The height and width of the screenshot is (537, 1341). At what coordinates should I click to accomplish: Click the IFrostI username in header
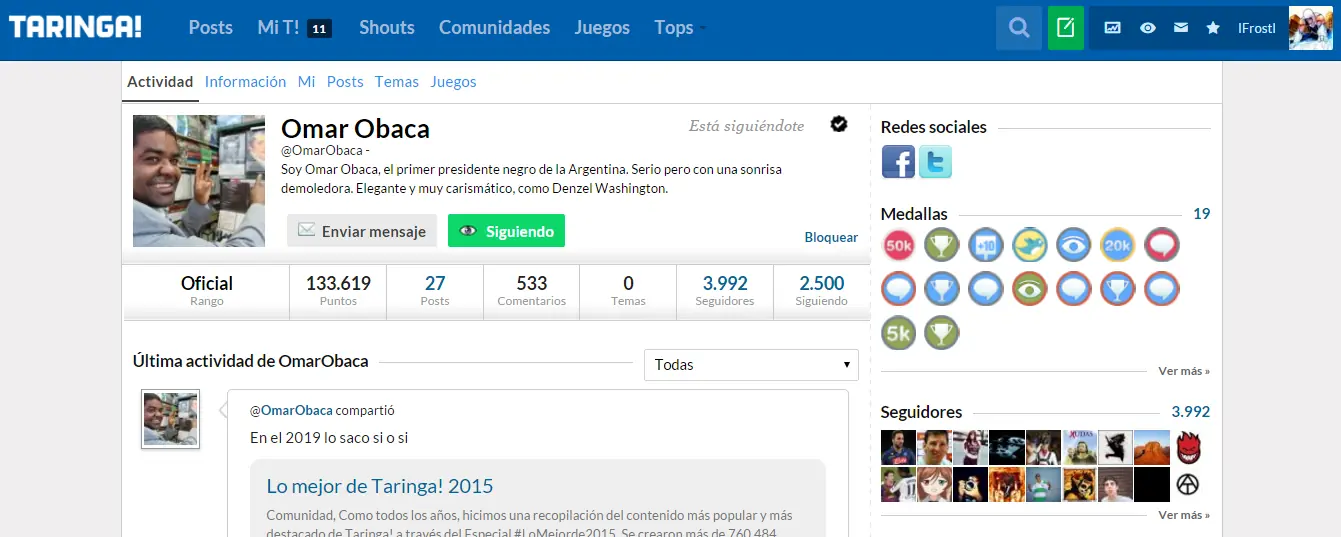coord(1257,28)
